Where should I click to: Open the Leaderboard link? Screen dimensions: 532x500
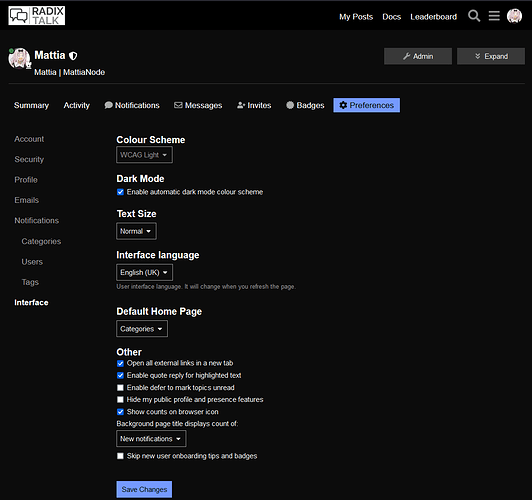click(433, 17)
